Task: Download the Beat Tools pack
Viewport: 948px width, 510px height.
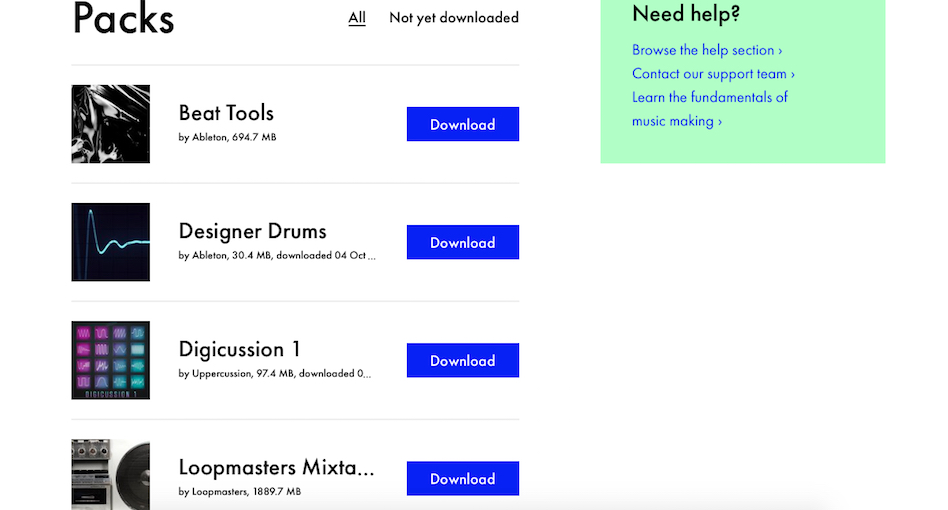Action: pos(463,124)
